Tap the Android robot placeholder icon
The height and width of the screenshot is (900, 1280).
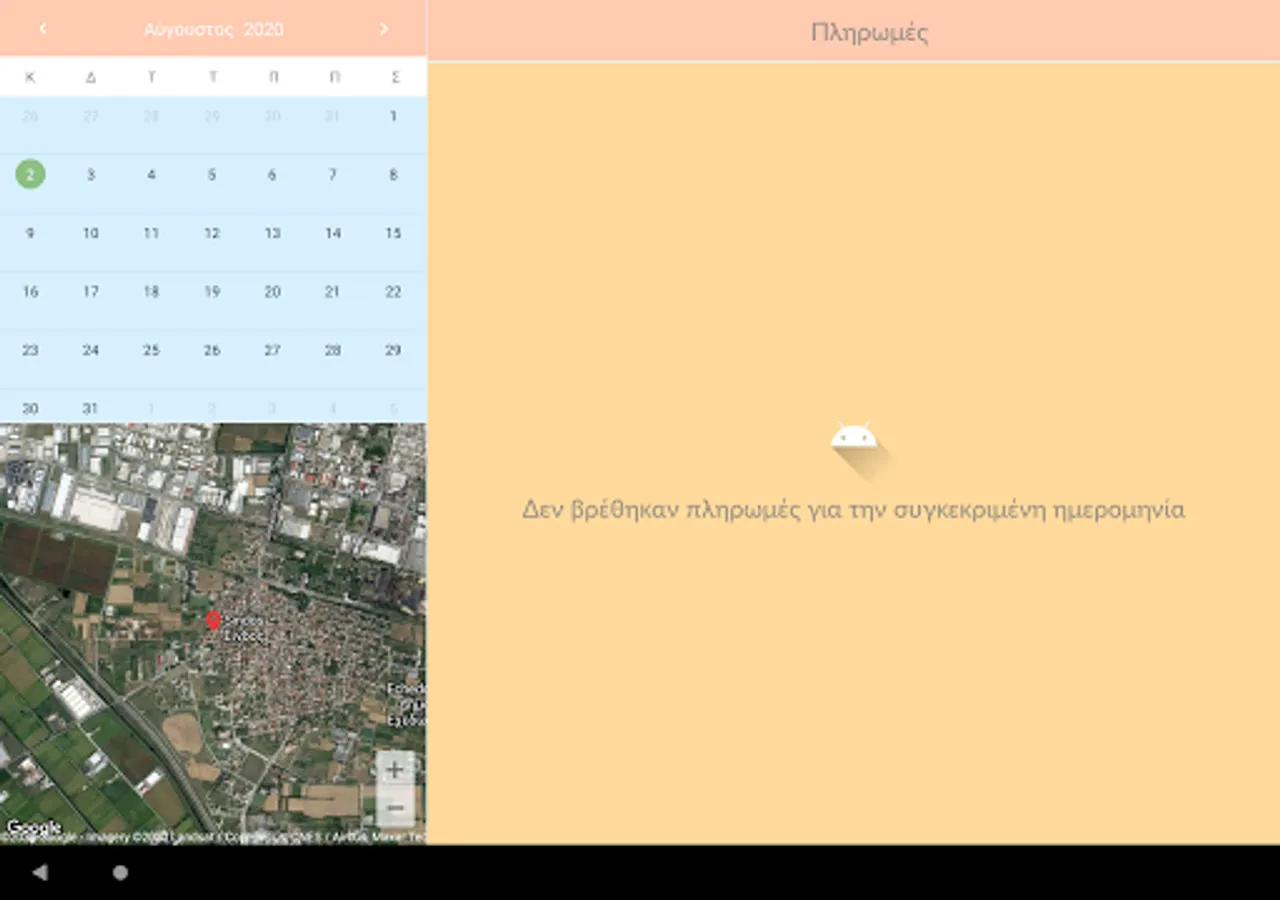coord(854,437)
